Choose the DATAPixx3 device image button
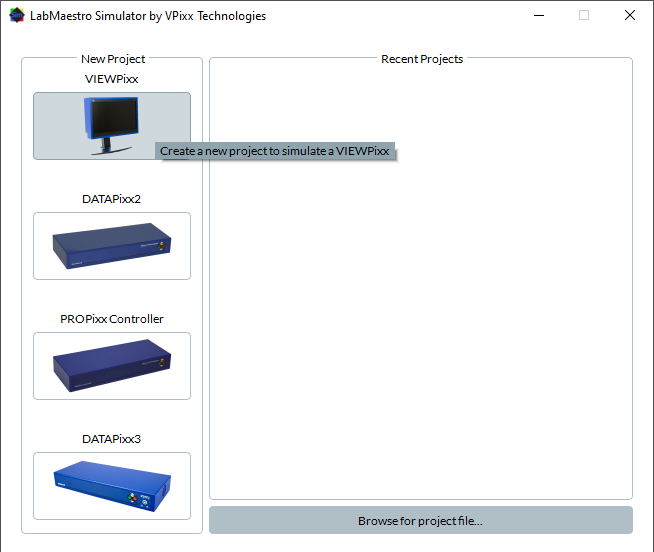Viewport: 654px width, 552px height. pyautogui.click(x=111, y=486)
